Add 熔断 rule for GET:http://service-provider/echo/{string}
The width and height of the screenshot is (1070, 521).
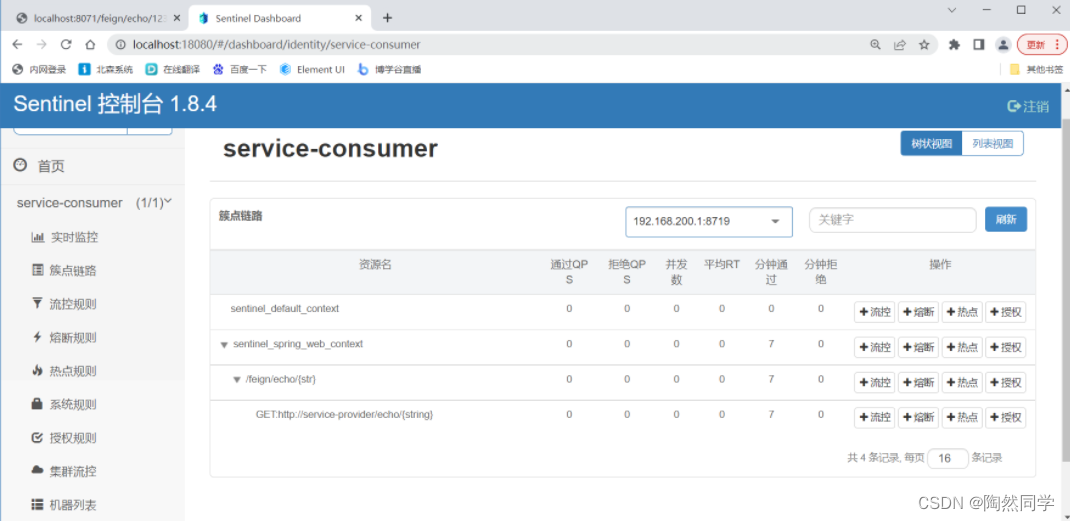[x=919, y=417]
